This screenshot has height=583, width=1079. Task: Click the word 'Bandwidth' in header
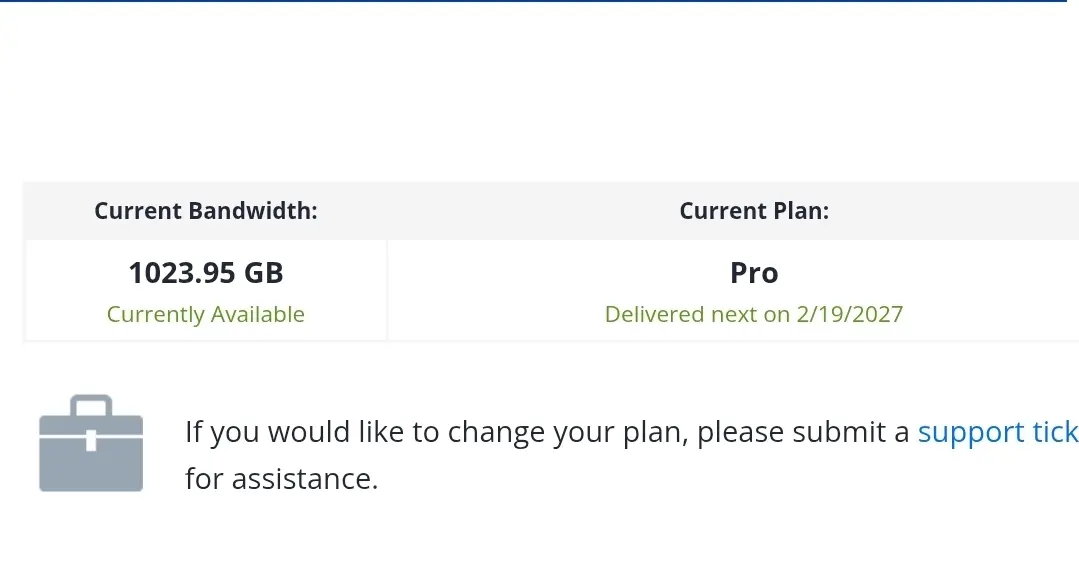[253, 211]
